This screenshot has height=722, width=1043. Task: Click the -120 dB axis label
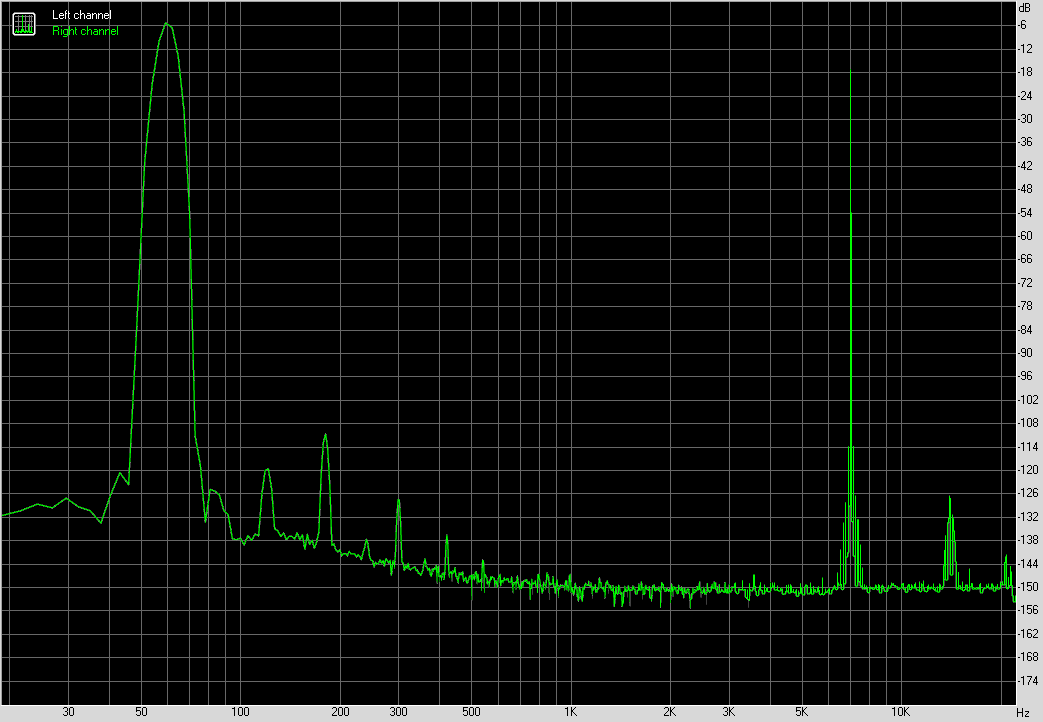coord(1028,470)
